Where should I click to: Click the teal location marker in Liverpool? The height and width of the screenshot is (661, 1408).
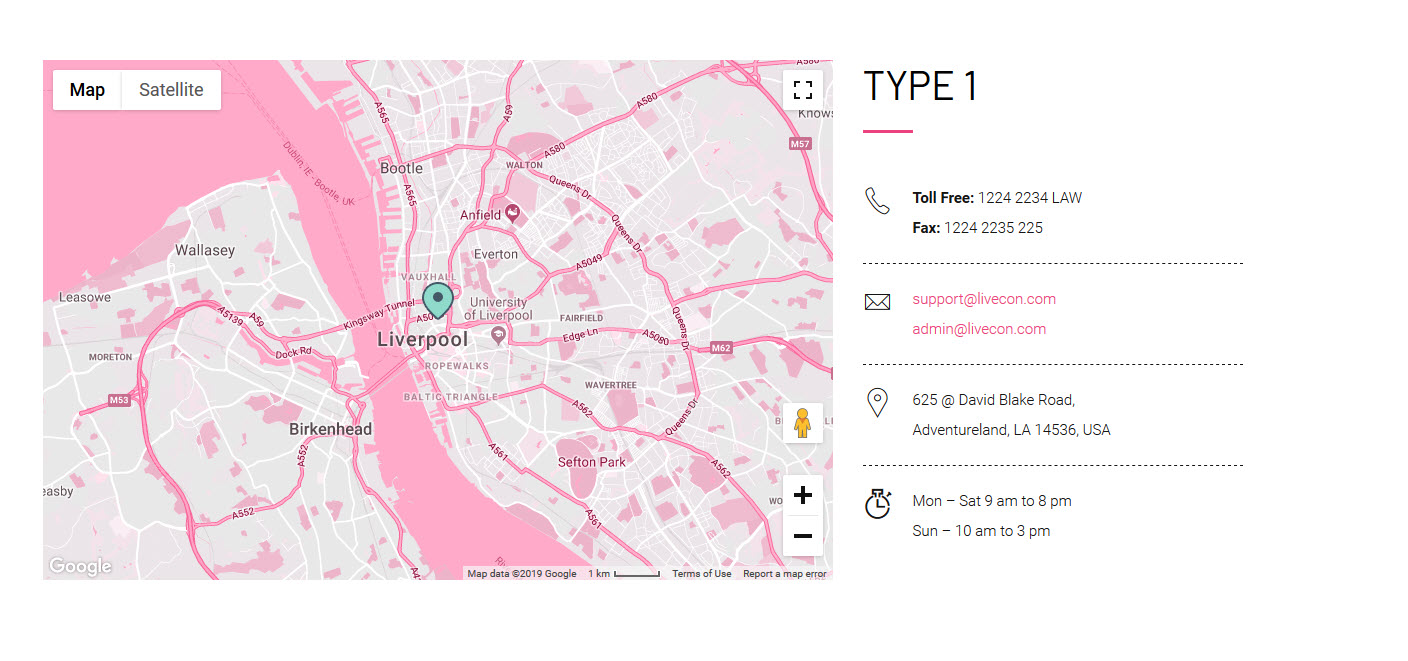click(437, 299)
